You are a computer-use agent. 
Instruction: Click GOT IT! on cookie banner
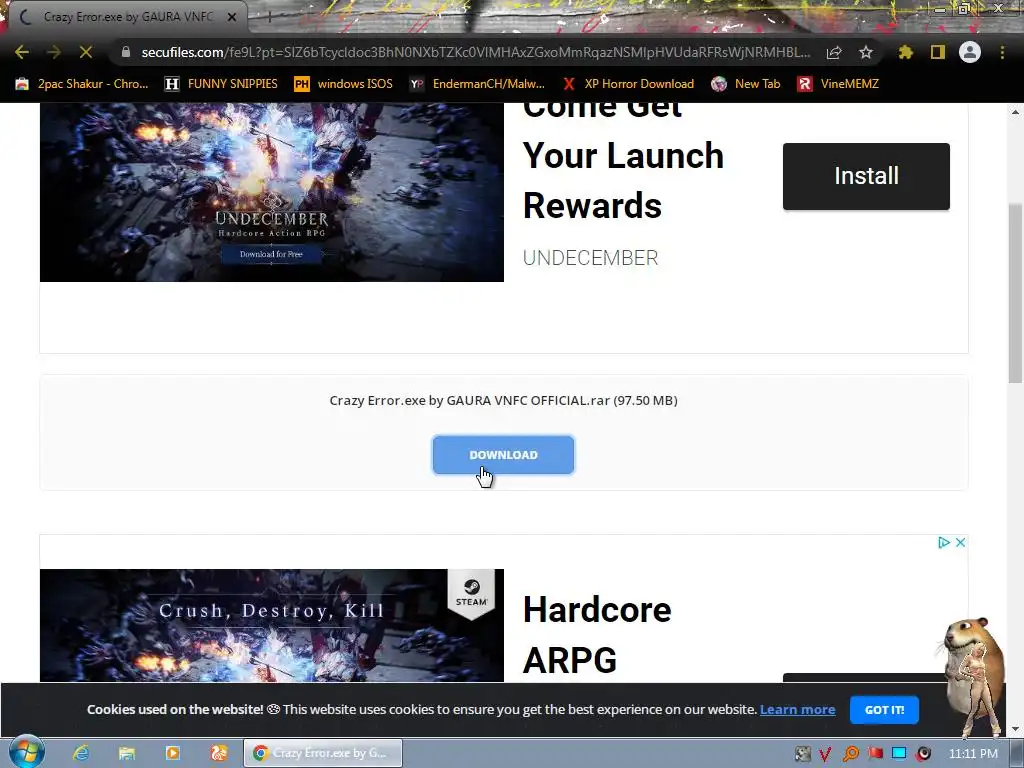click(x=884, y=710)
